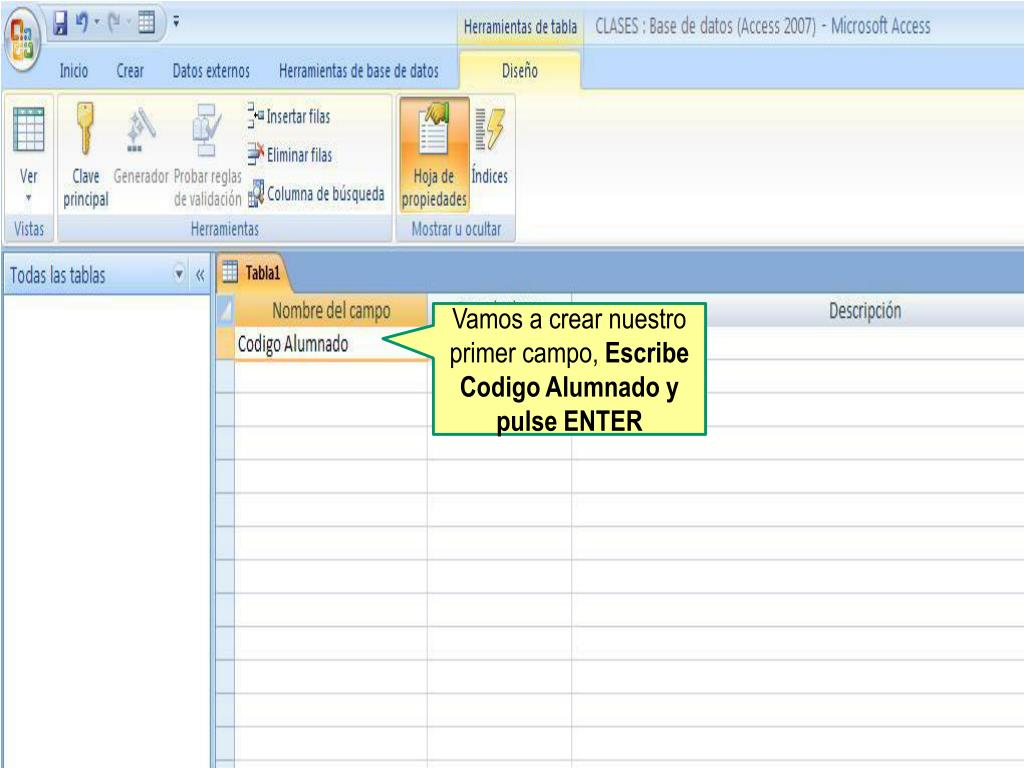Viewport: 1024px width, 768px height.
Task: Open the Todas las tablas pane dropdown
Action: (179, 274)
